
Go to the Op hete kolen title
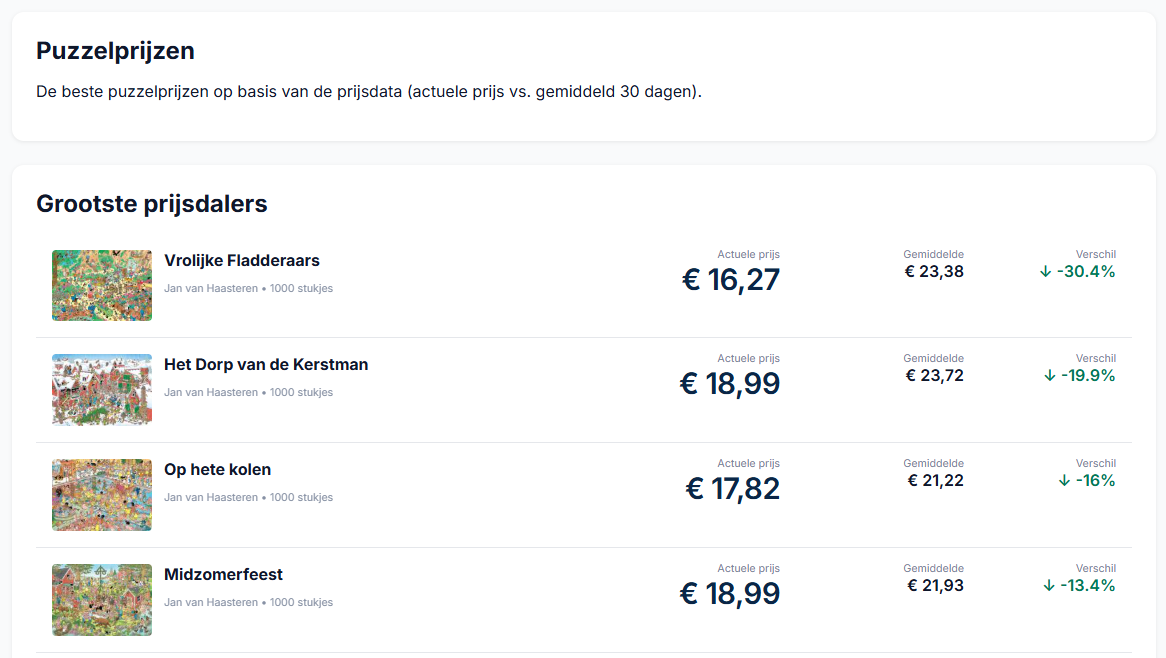[217, 470]
